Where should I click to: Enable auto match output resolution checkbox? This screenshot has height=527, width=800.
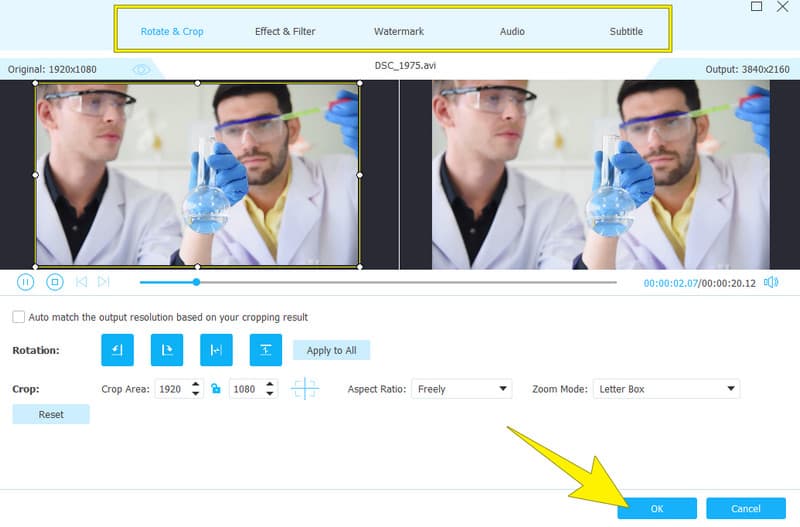(19, 317)
